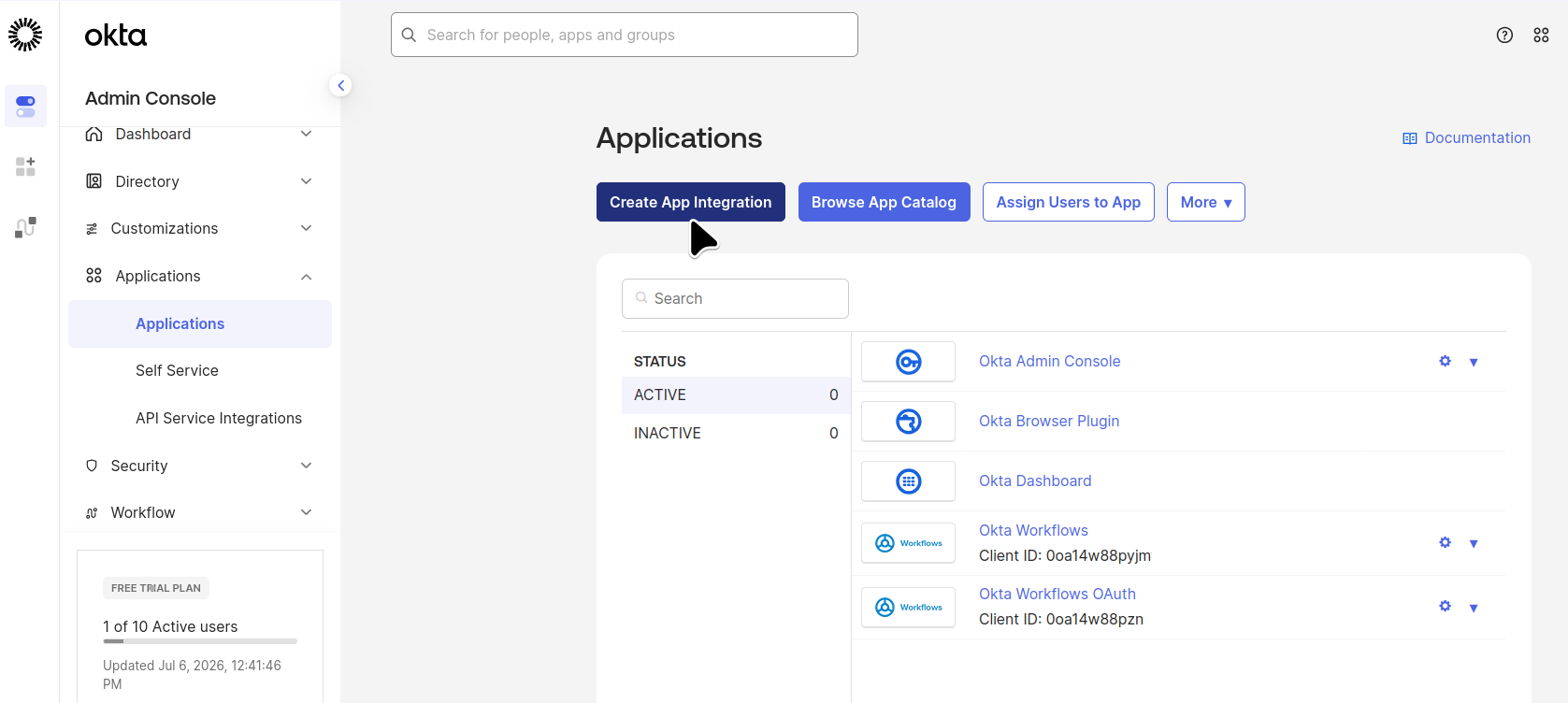Click the Okta sunburst logo icon
Screen dimensions: 1568x703
25,35
